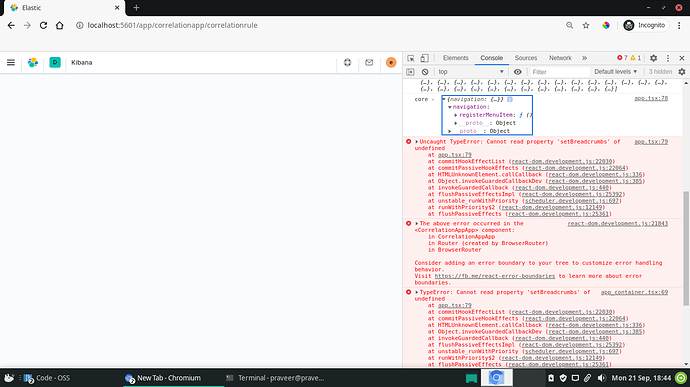Screen dimensions: 690x387
Task: Switch to the Network panel
Action: [560, 58]
